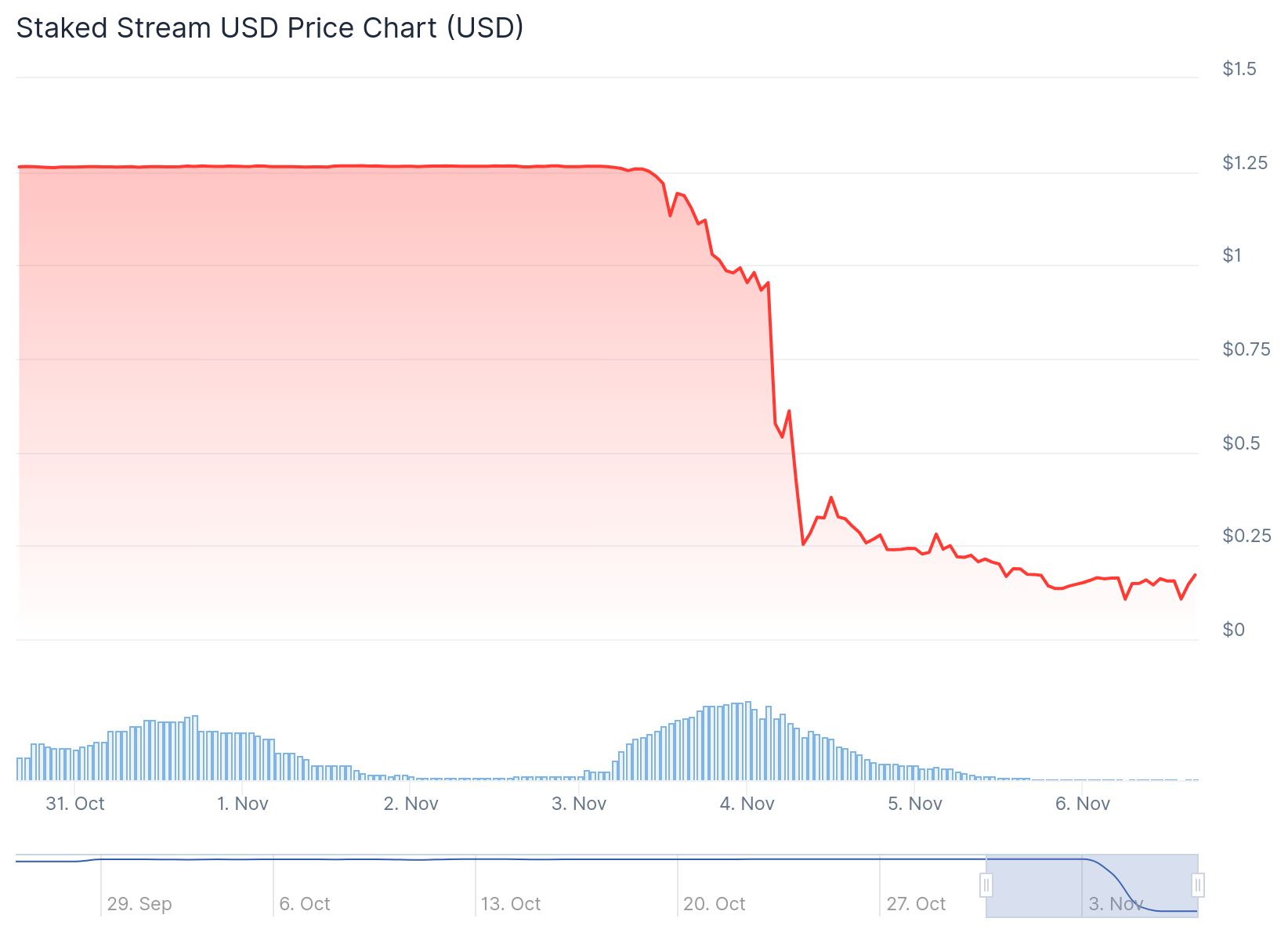Viewport: 1288px width, 940px height.
Task: Click the $0 price axis label
Action: click(x=1234, y=630)
